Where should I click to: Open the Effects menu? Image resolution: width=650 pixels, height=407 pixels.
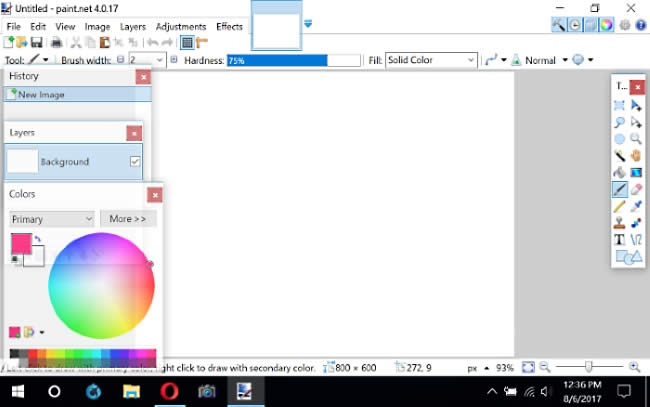(229, 27)
